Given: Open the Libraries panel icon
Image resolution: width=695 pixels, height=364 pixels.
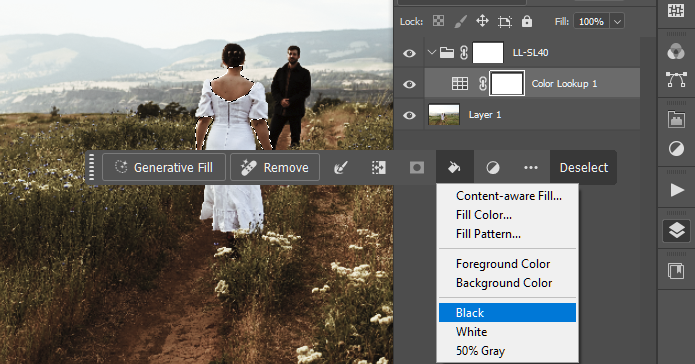Looking at the screenshot, I should 676,120.
